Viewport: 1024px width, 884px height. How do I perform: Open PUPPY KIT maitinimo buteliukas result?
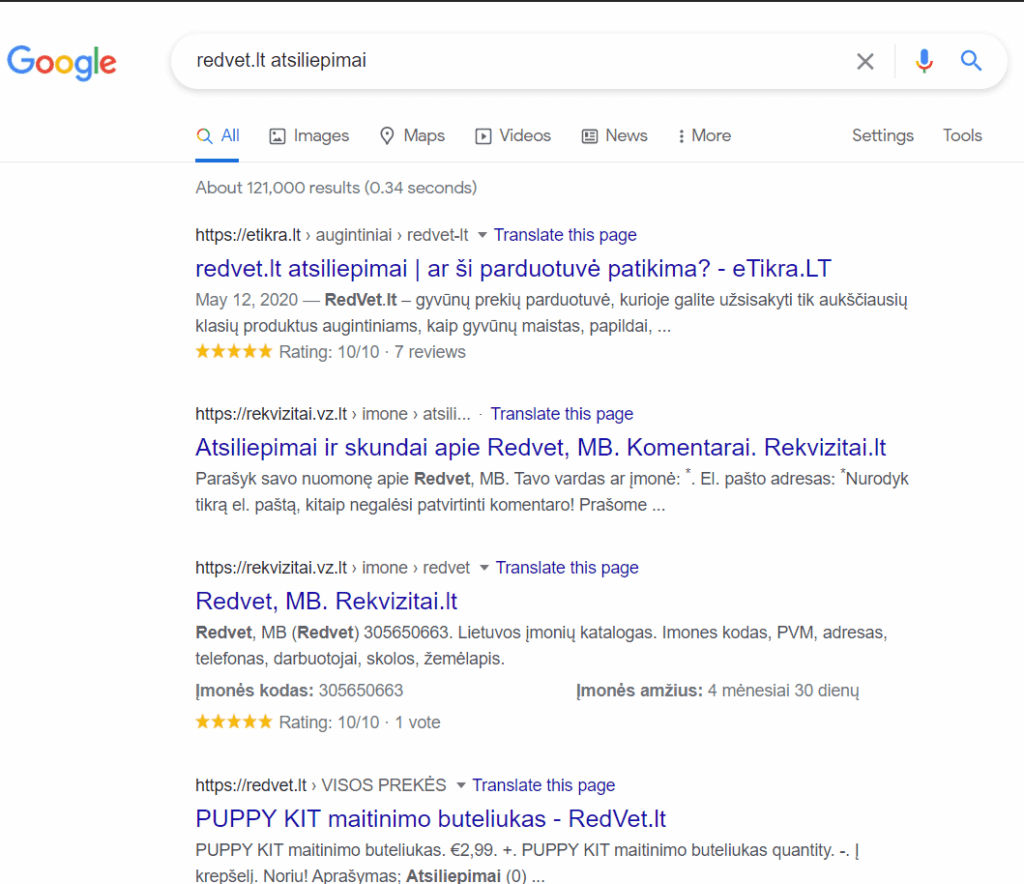[430, 819]
